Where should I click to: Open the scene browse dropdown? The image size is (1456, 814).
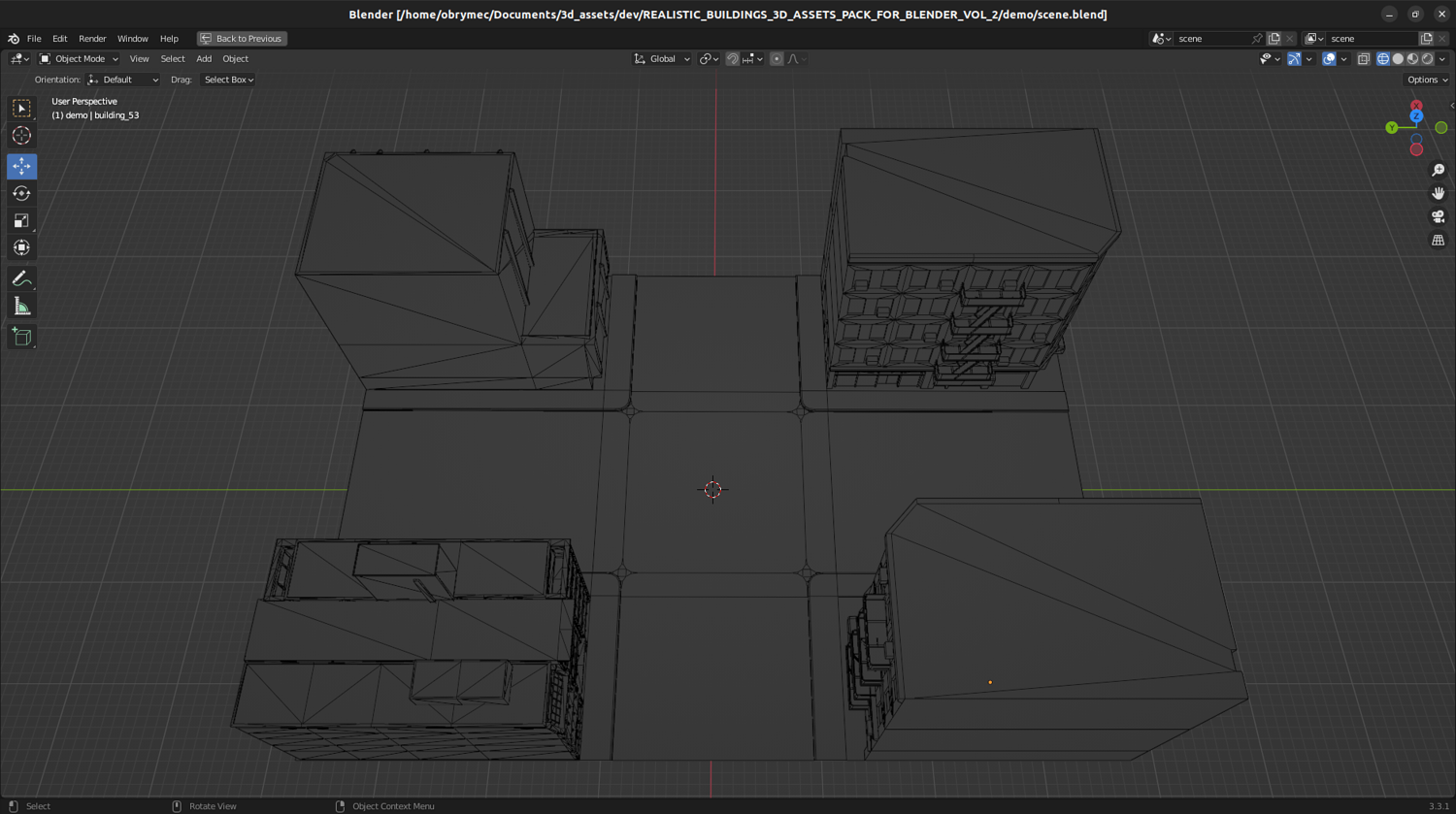pos(1161,39)
